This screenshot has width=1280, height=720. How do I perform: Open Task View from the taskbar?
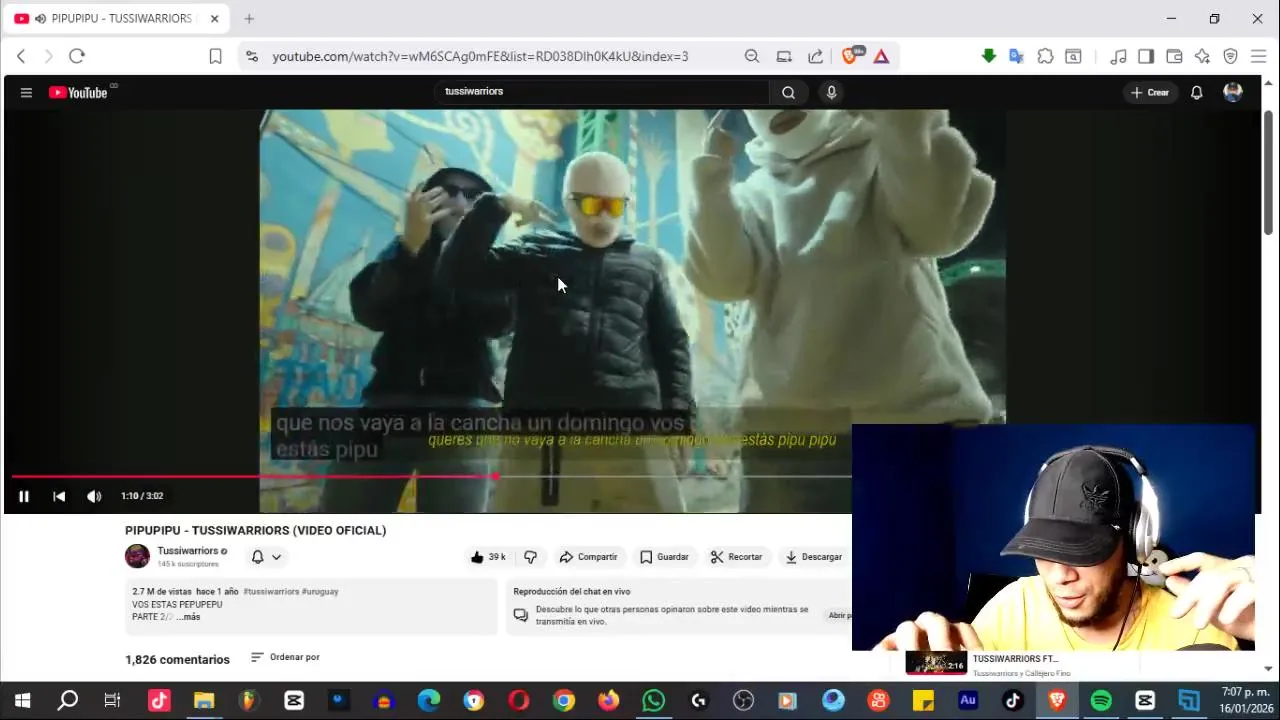tap(112, 701)
